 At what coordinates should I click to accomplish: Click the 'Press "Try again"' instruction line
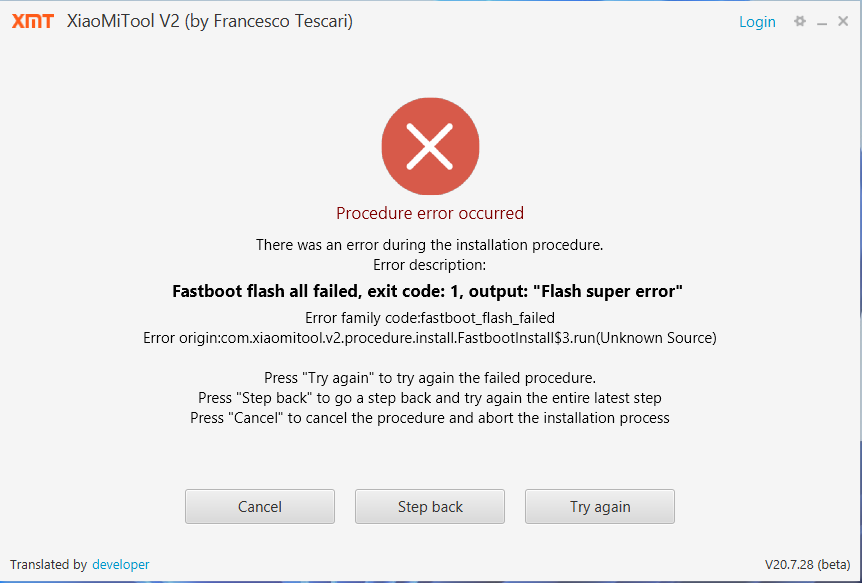tap(430, 378)
